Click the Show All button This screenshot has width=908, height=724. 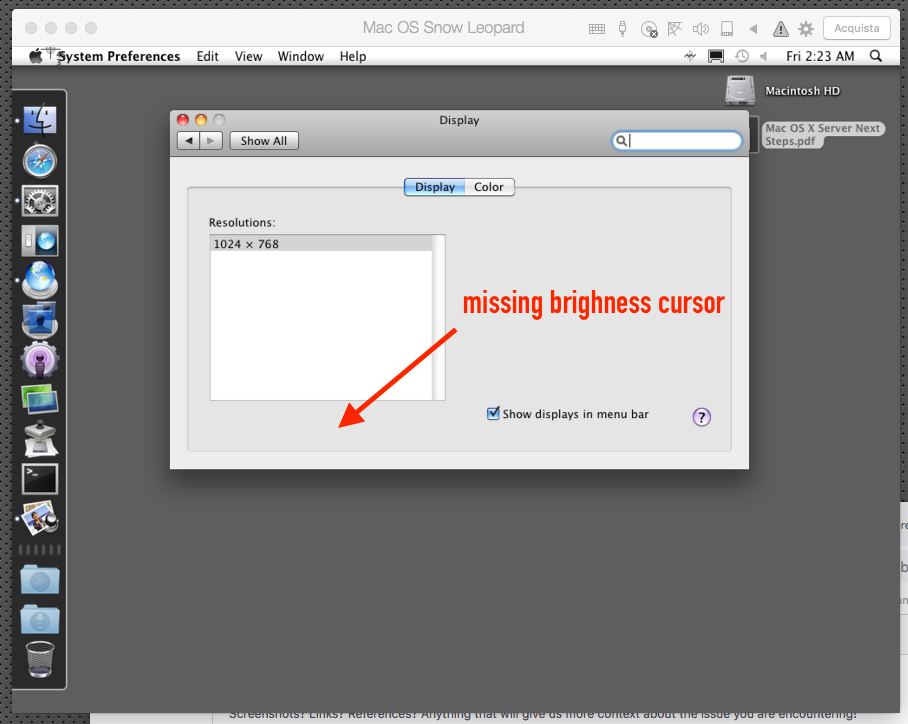click(264, 141)
